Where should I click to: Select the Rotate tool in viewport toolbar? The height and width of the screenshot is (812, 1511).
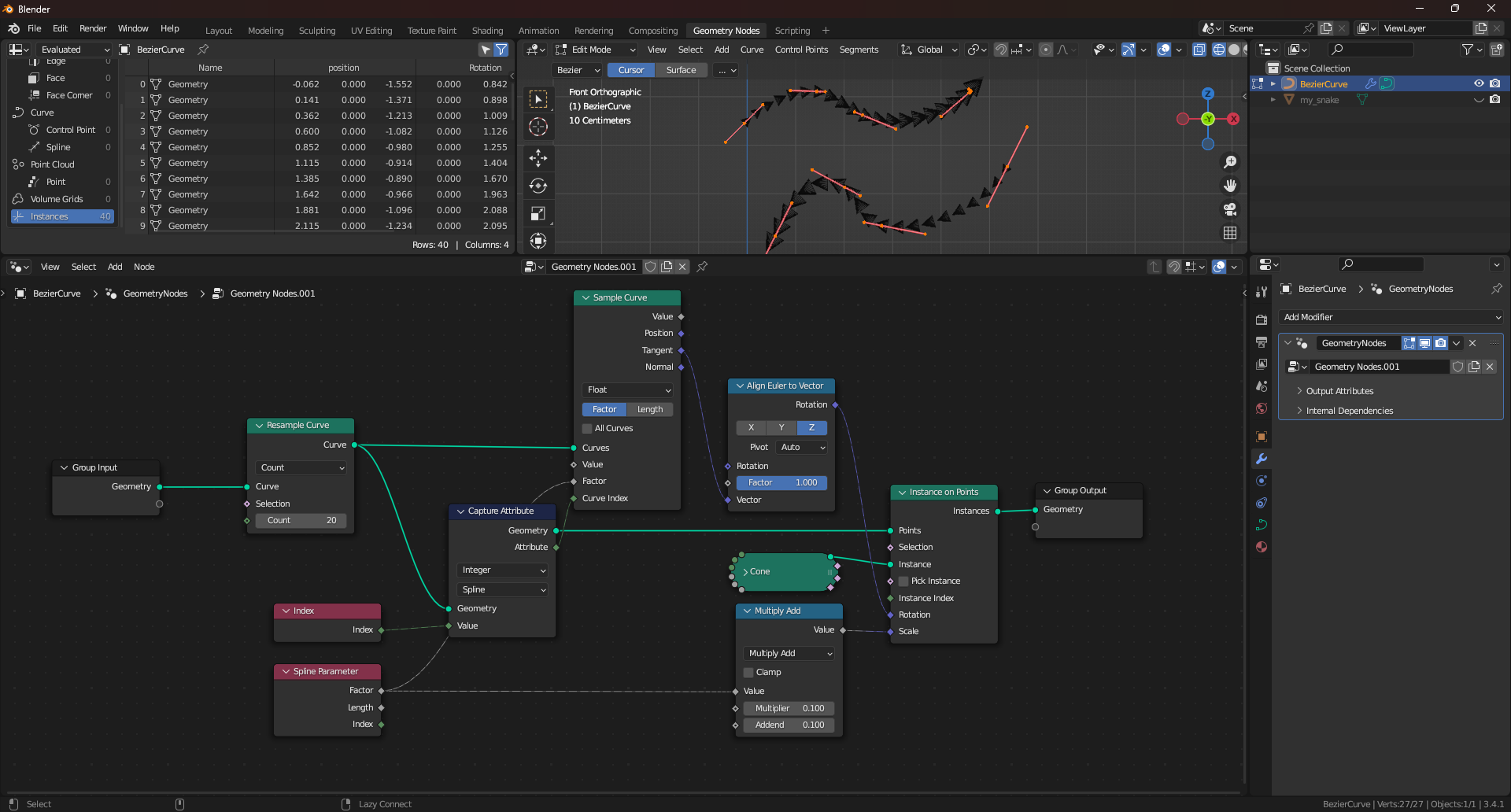point(538,186)
